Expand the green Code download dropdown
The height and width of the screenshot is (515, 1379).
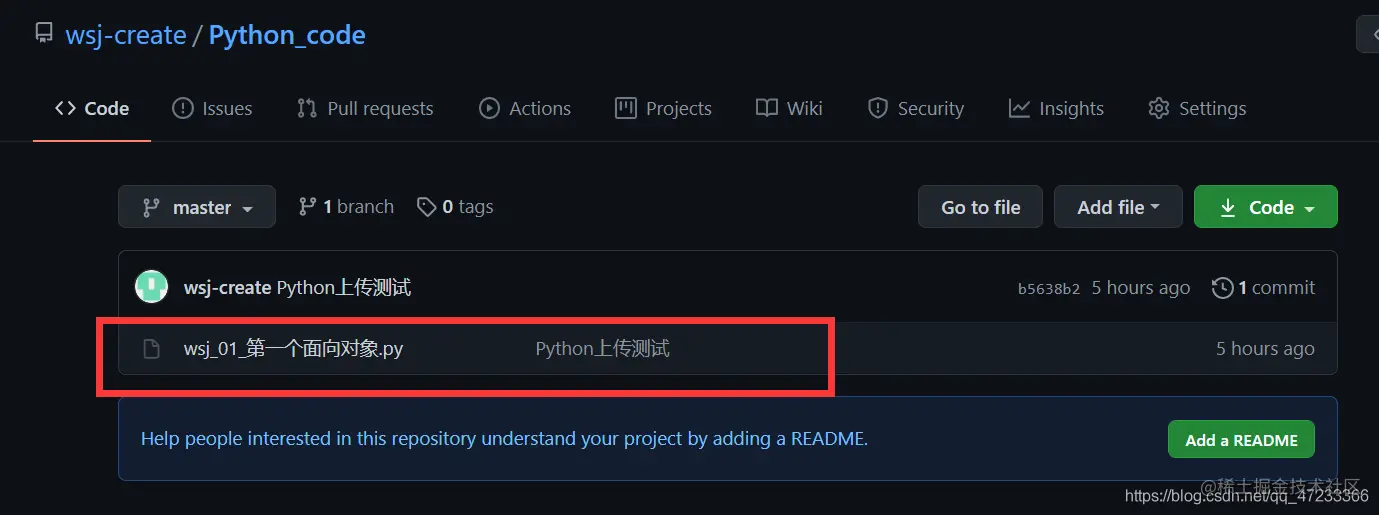pos(1266,208)
